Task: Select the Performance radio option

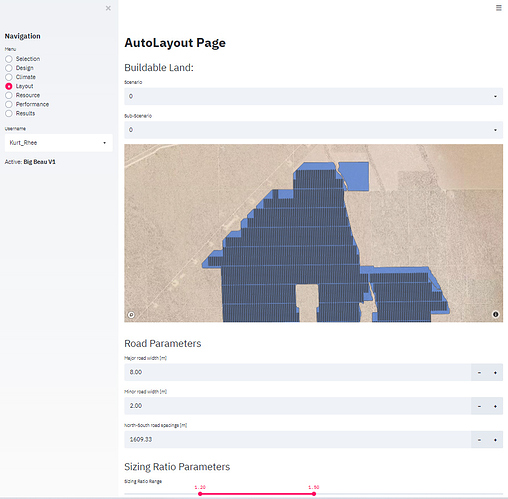Action: click(x=9, y=104)
